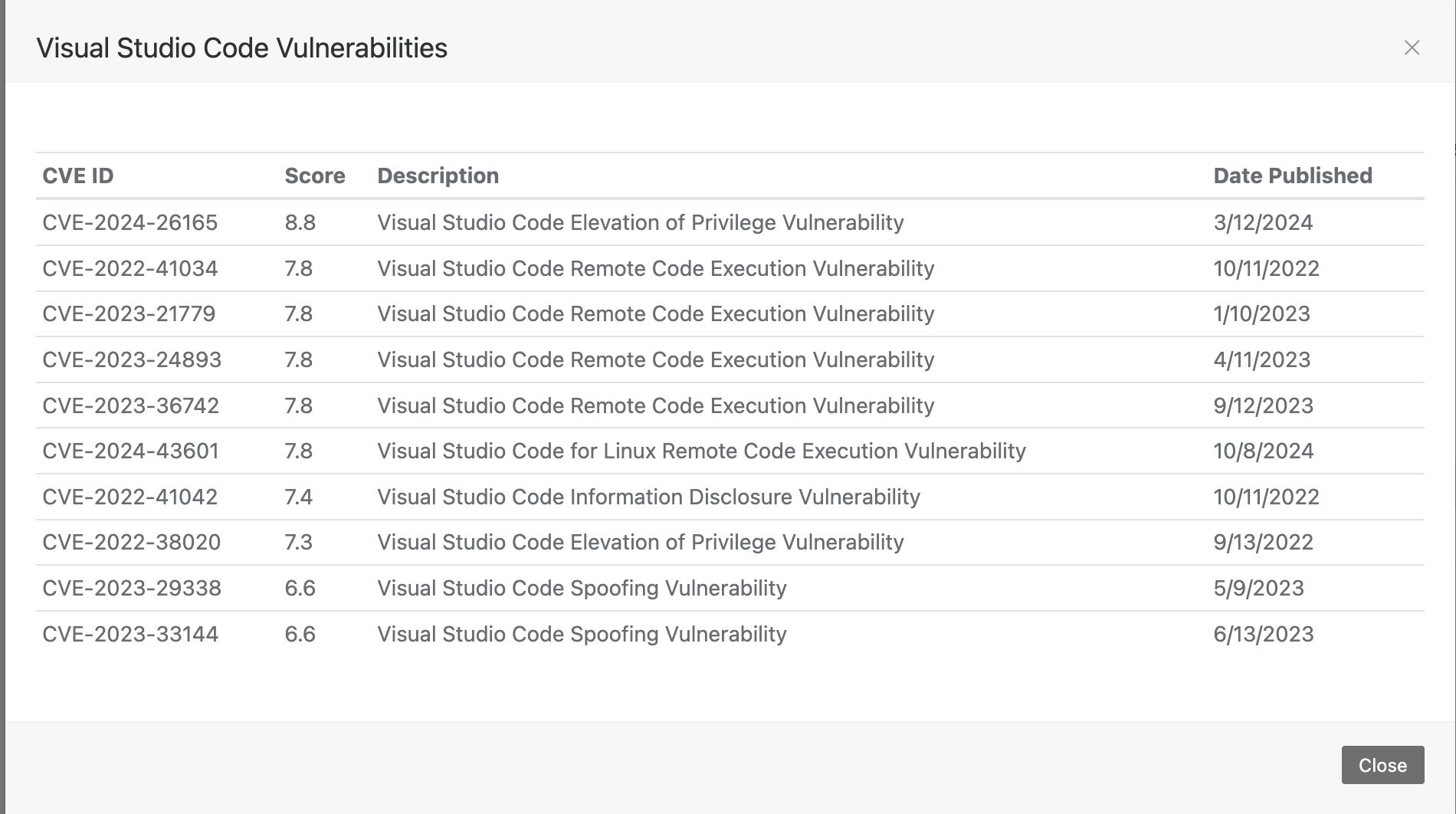The width and height of the screenshot is (1456, 814).
Task: Select CVE-2023-29338 in the table
Action: pyautogui.click(x=132, y=588)
